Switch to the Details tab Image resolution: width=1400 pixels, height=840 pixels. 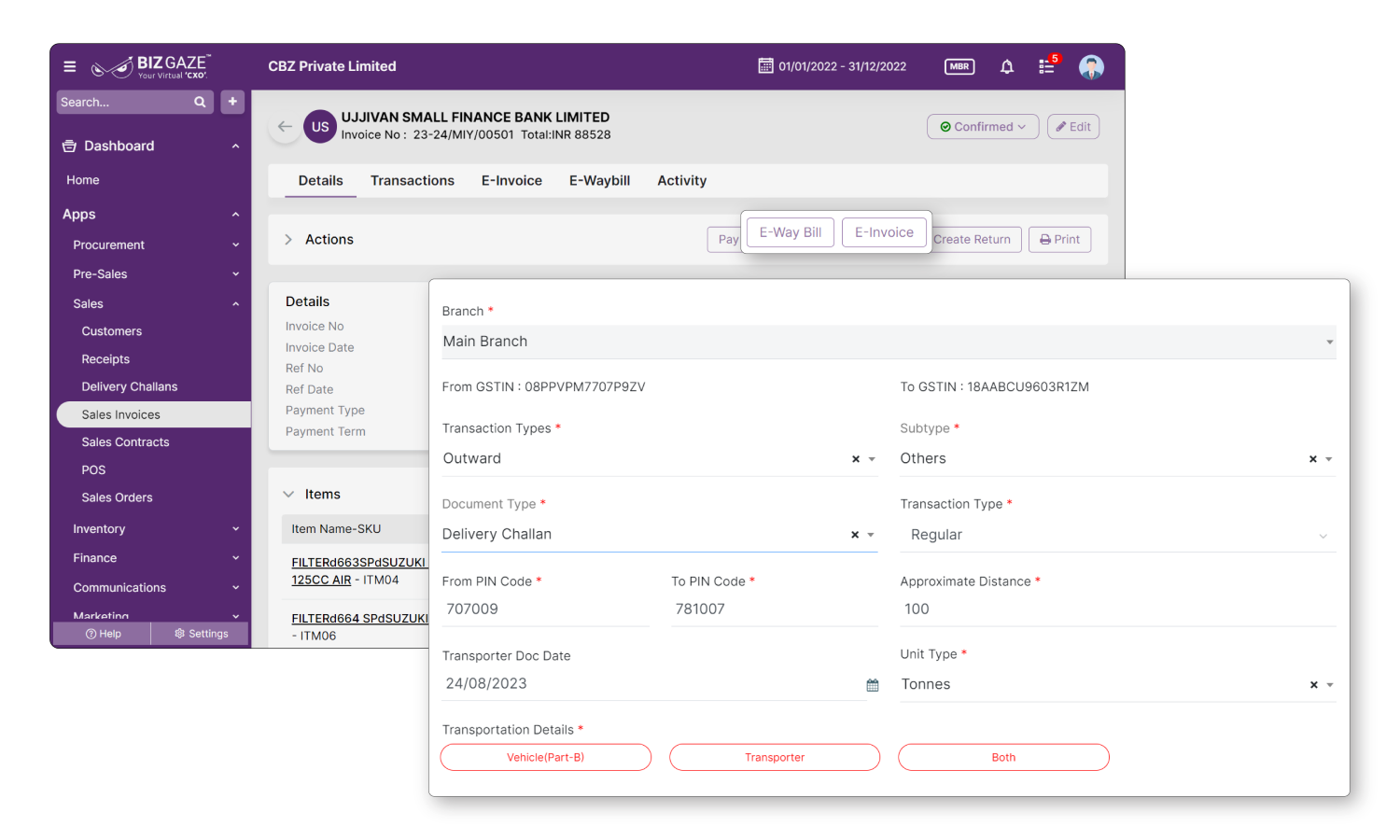click(x=320, y=181)
